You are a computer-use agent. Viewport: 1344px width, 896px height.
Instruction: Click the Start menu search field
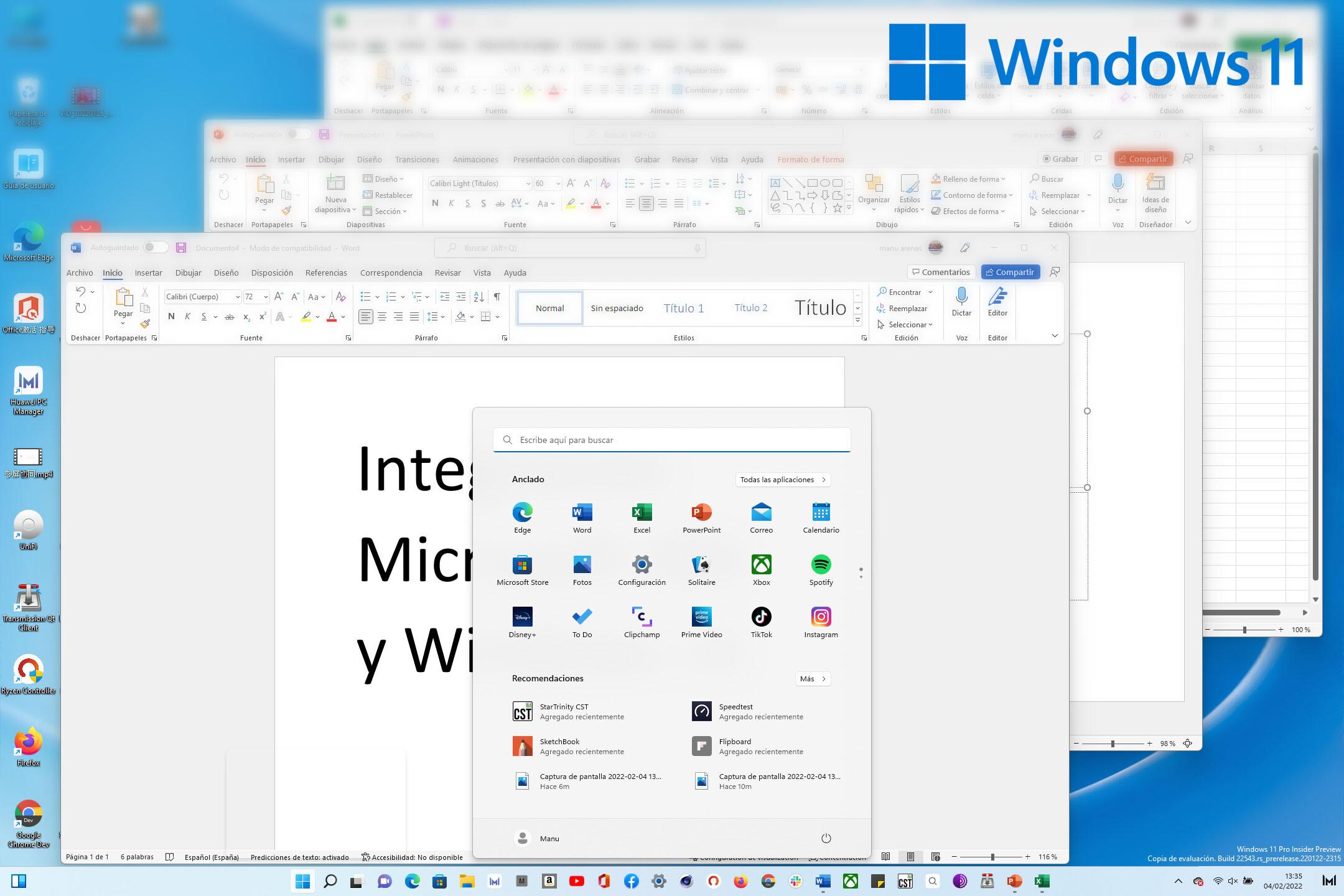coord(671,440)
